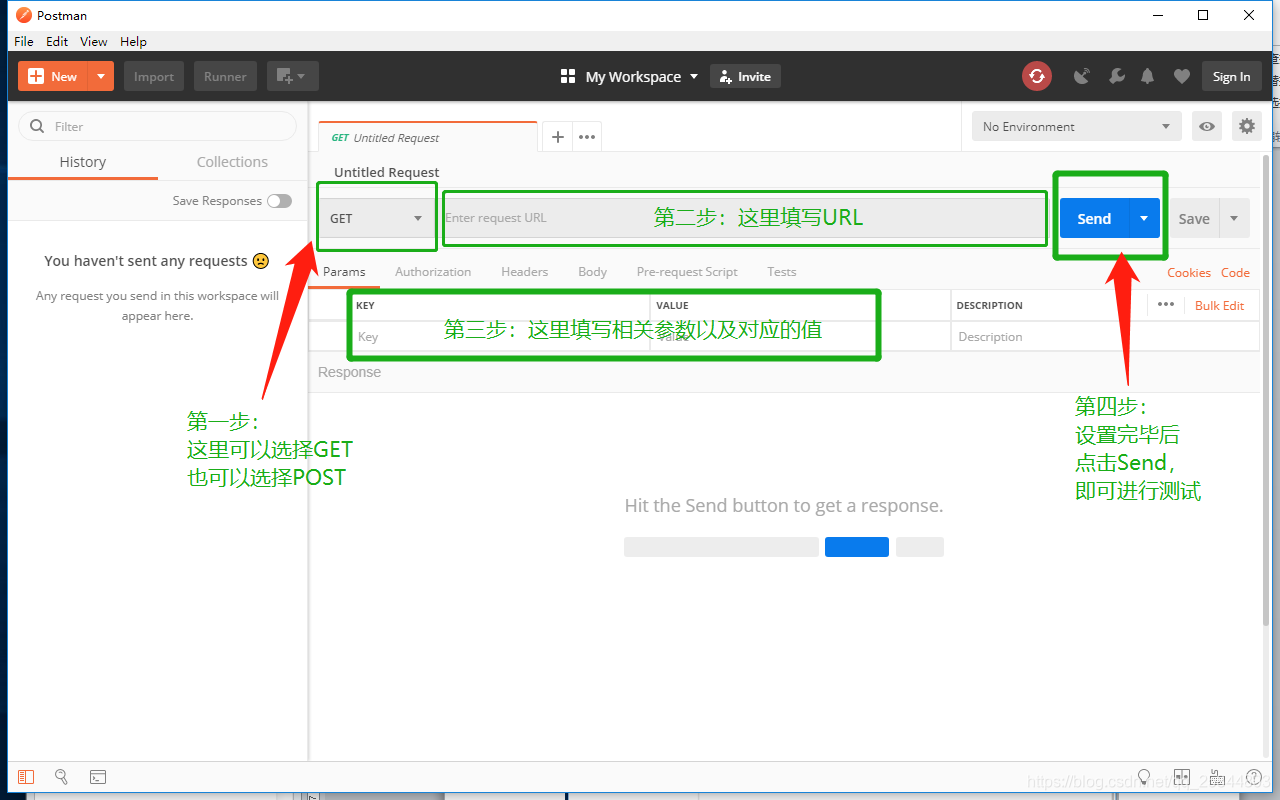Screen dimensions: 1280x800
Task: Open environment quick look eye icon
Action: pos(1208,126)
